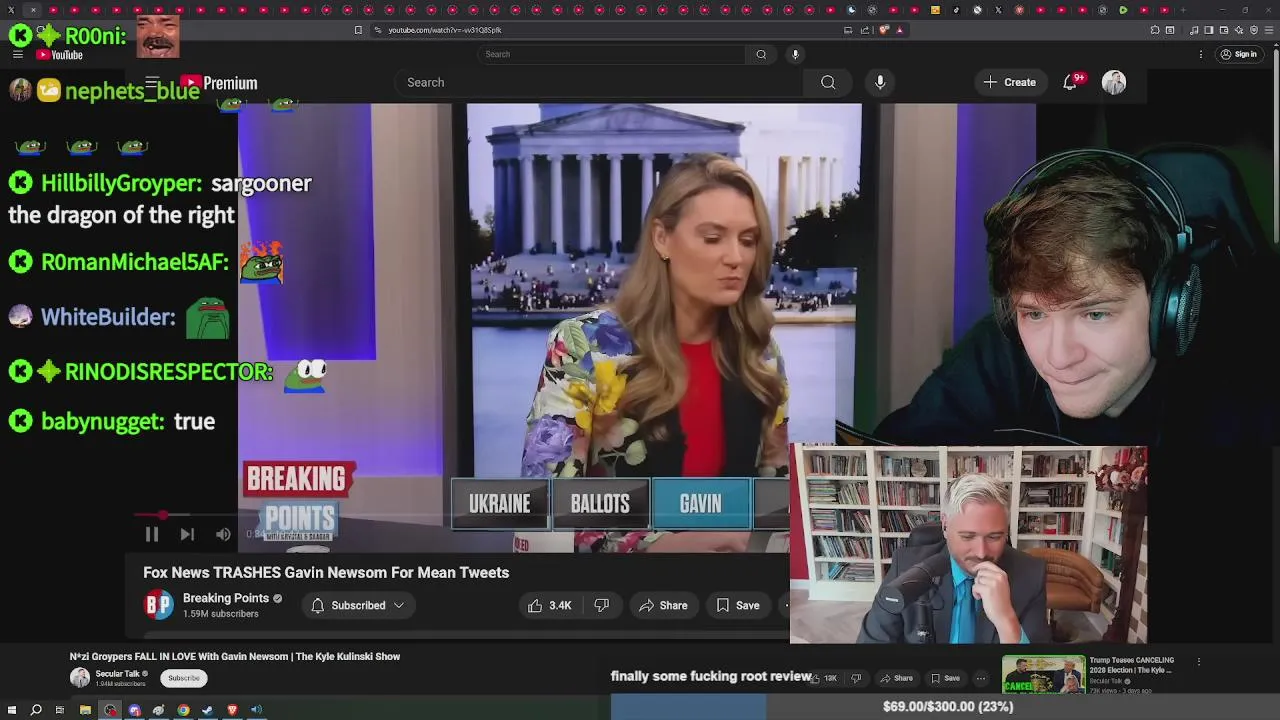
Task: Select the GAVIN segment tab in video
Action: coord(700,504)
